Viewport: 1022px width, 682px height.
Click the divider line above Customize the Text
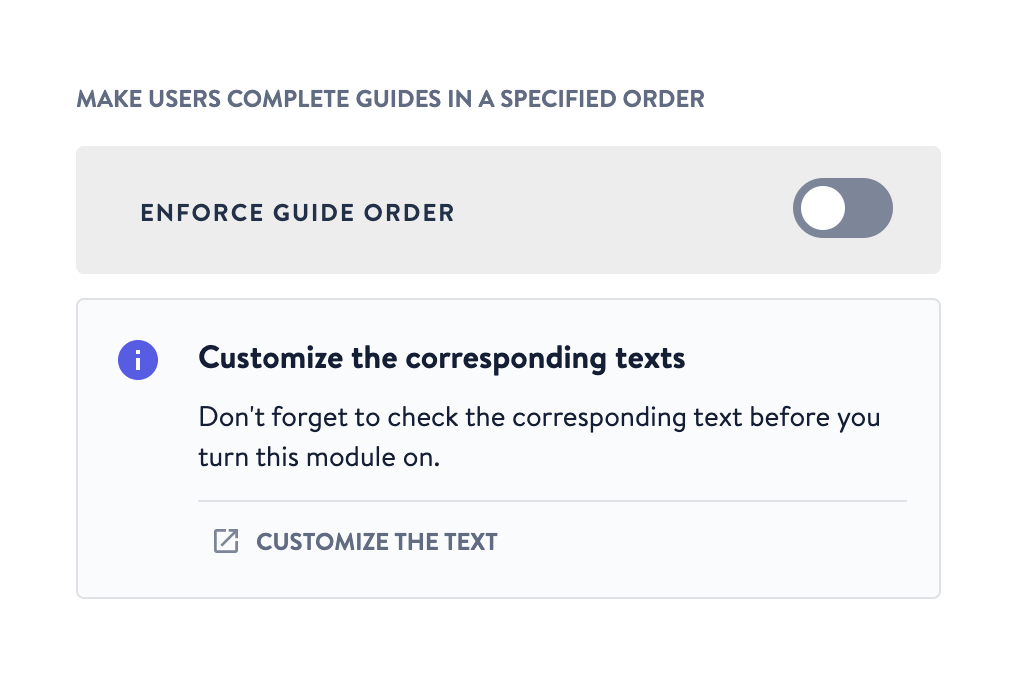tap(552, 500)
